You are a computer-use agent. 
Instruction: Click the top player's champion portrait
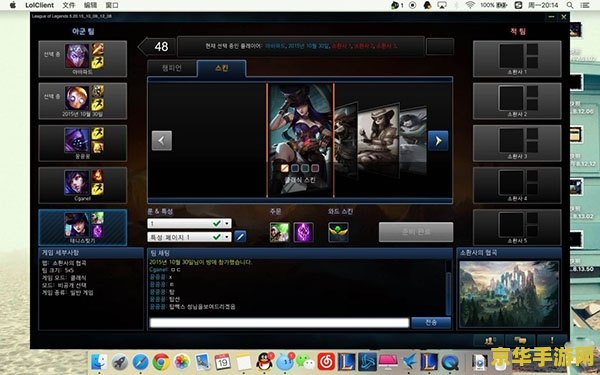[77, 56]
